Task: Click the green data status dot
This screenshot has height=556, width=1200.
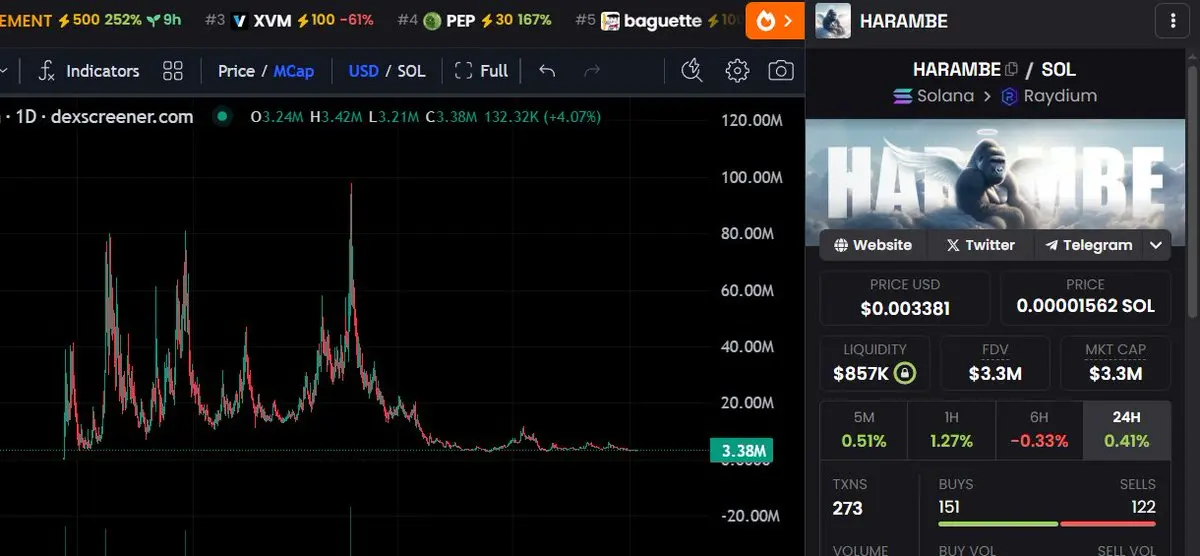Action: click(x=222, y=117)
